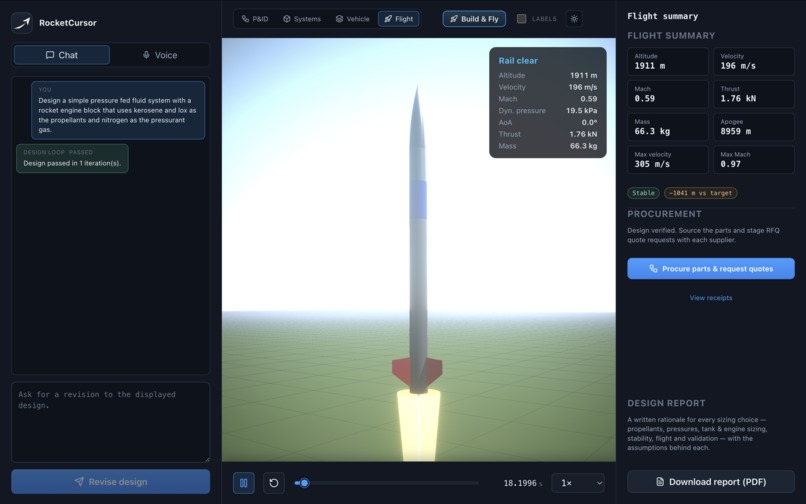Download report as PDF
The image size is (806, 504).
click(x=711, y=482)
